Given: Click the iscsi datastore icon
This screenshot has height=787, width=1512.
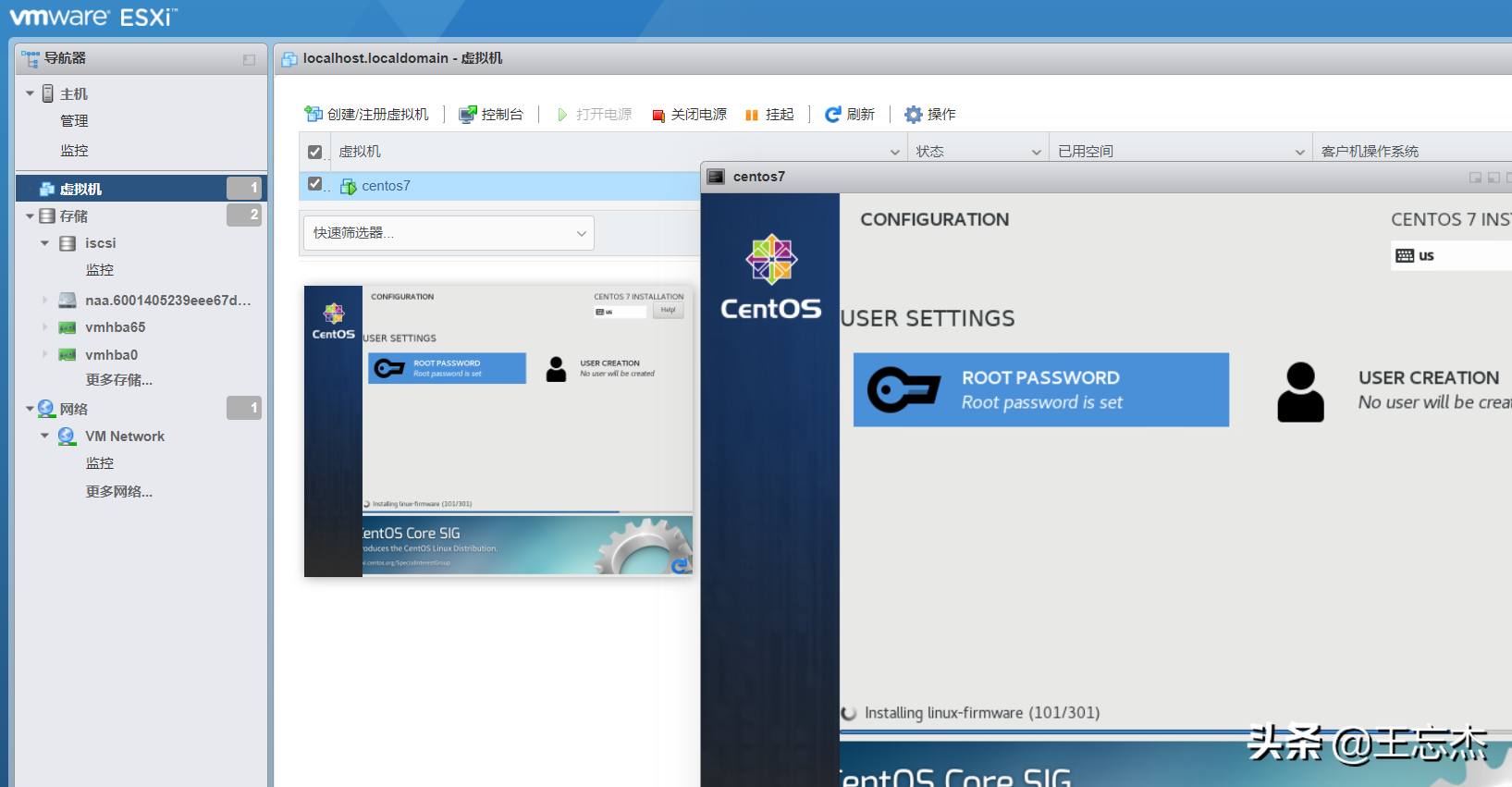Looking at the screenshot, I should click(x=68, y=243).
